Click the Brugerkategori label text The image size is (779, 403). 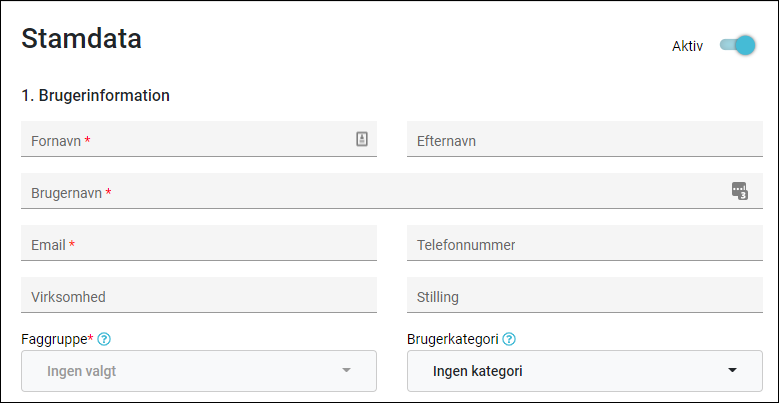(x=453, y=339)
